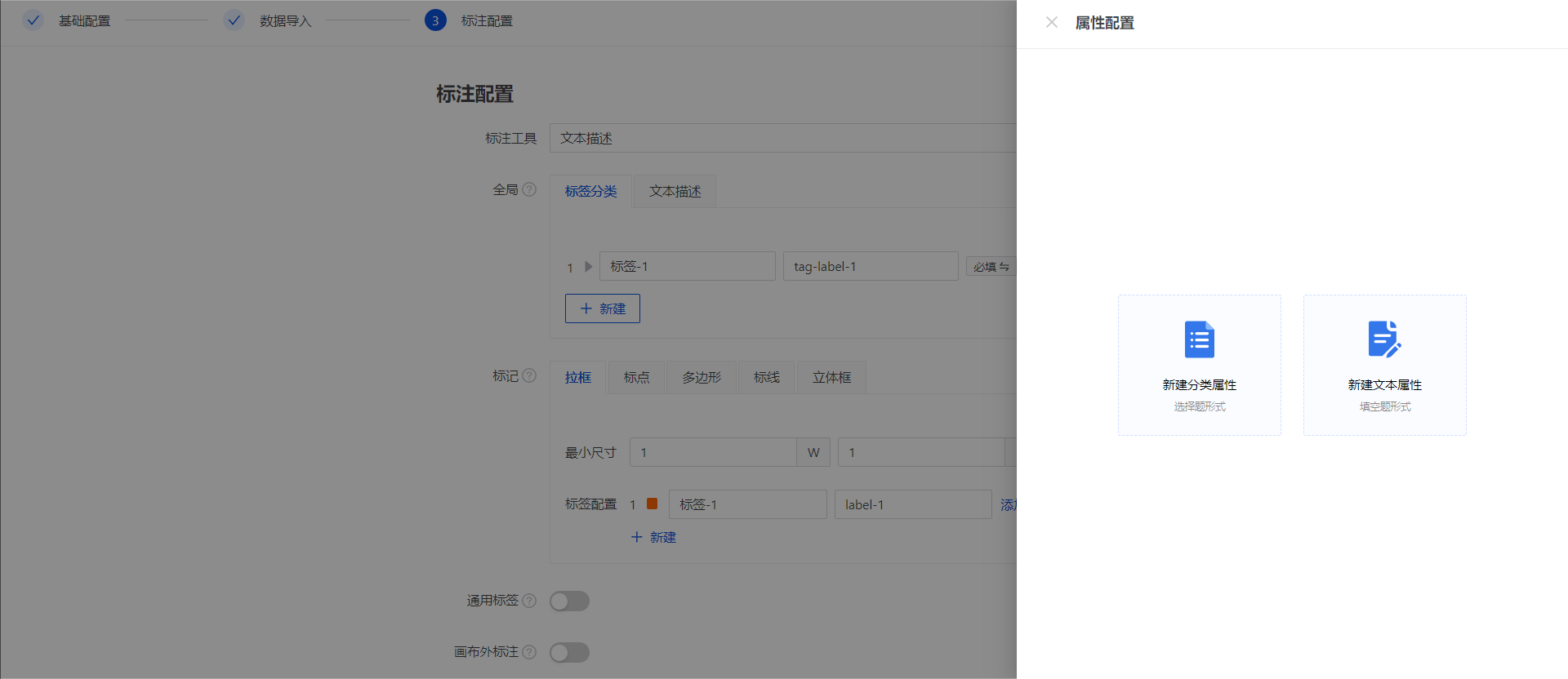This screenshot has height=679, width=1568.
Task: Open the 画布外标注 help question icon
Action: coord(529,652)
